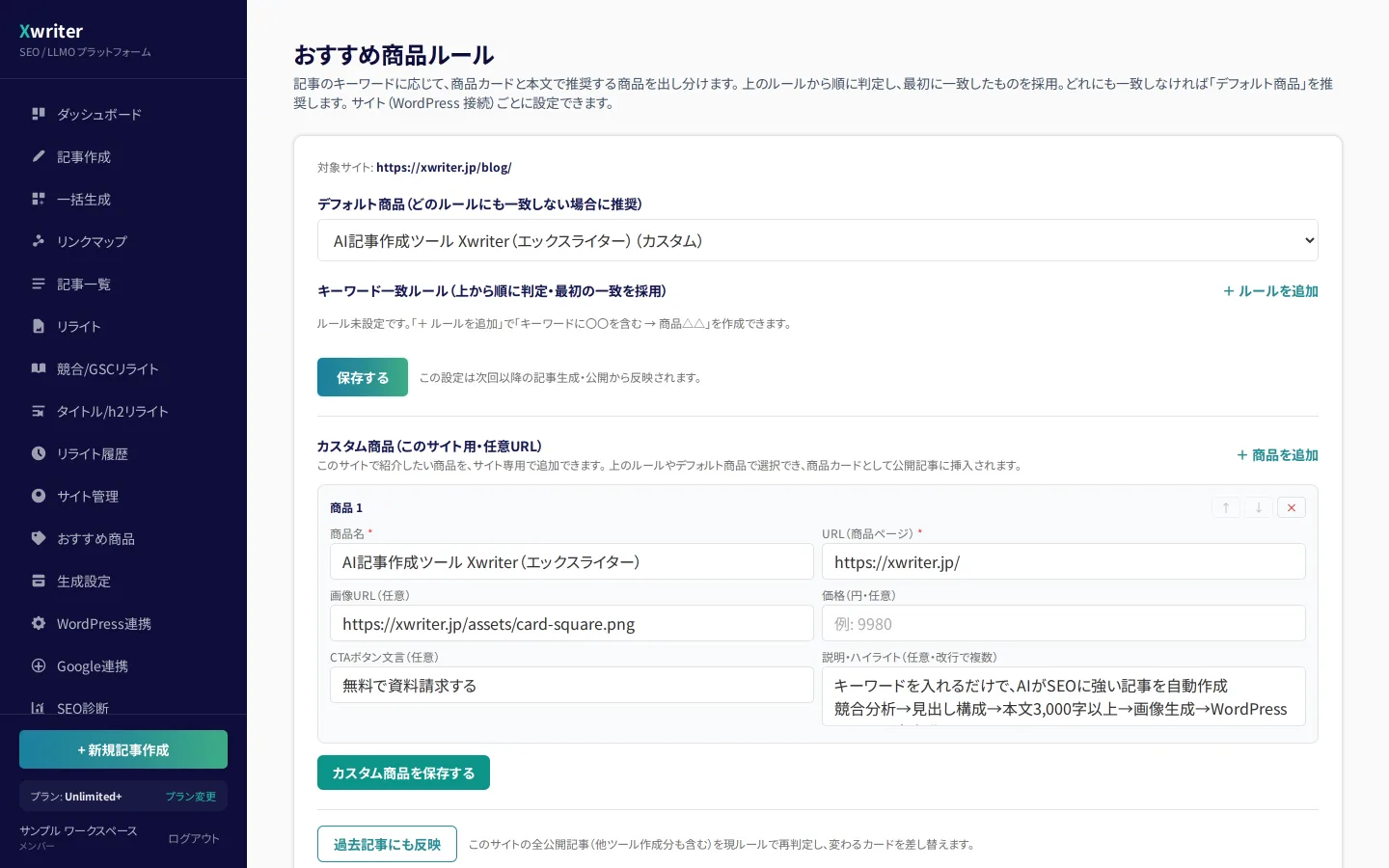
Task: Click the 保存する button
Action: tap(363, 377)
